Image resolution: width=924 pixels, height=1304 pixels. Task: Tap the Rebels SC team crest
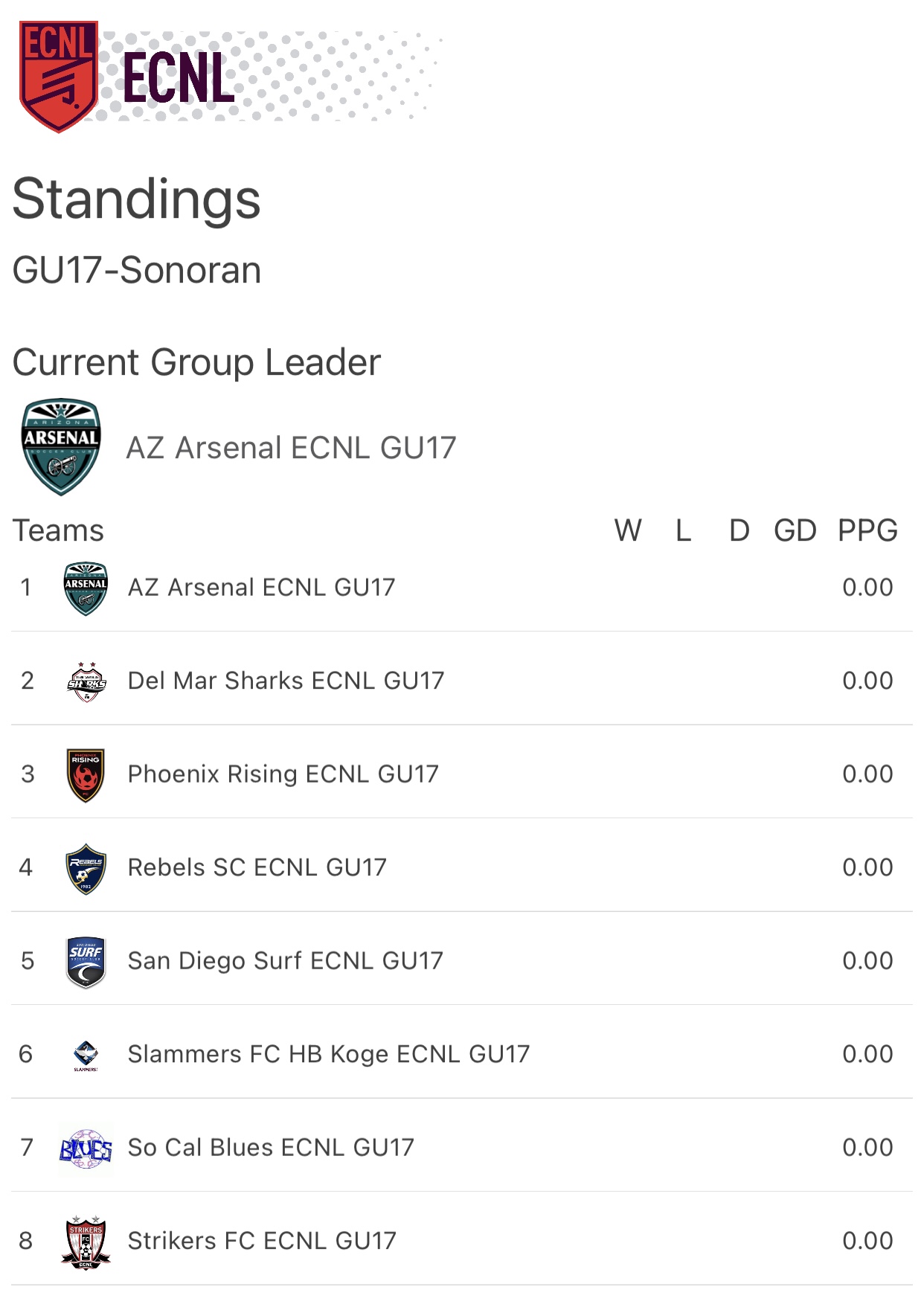click(x=86, y=868)
